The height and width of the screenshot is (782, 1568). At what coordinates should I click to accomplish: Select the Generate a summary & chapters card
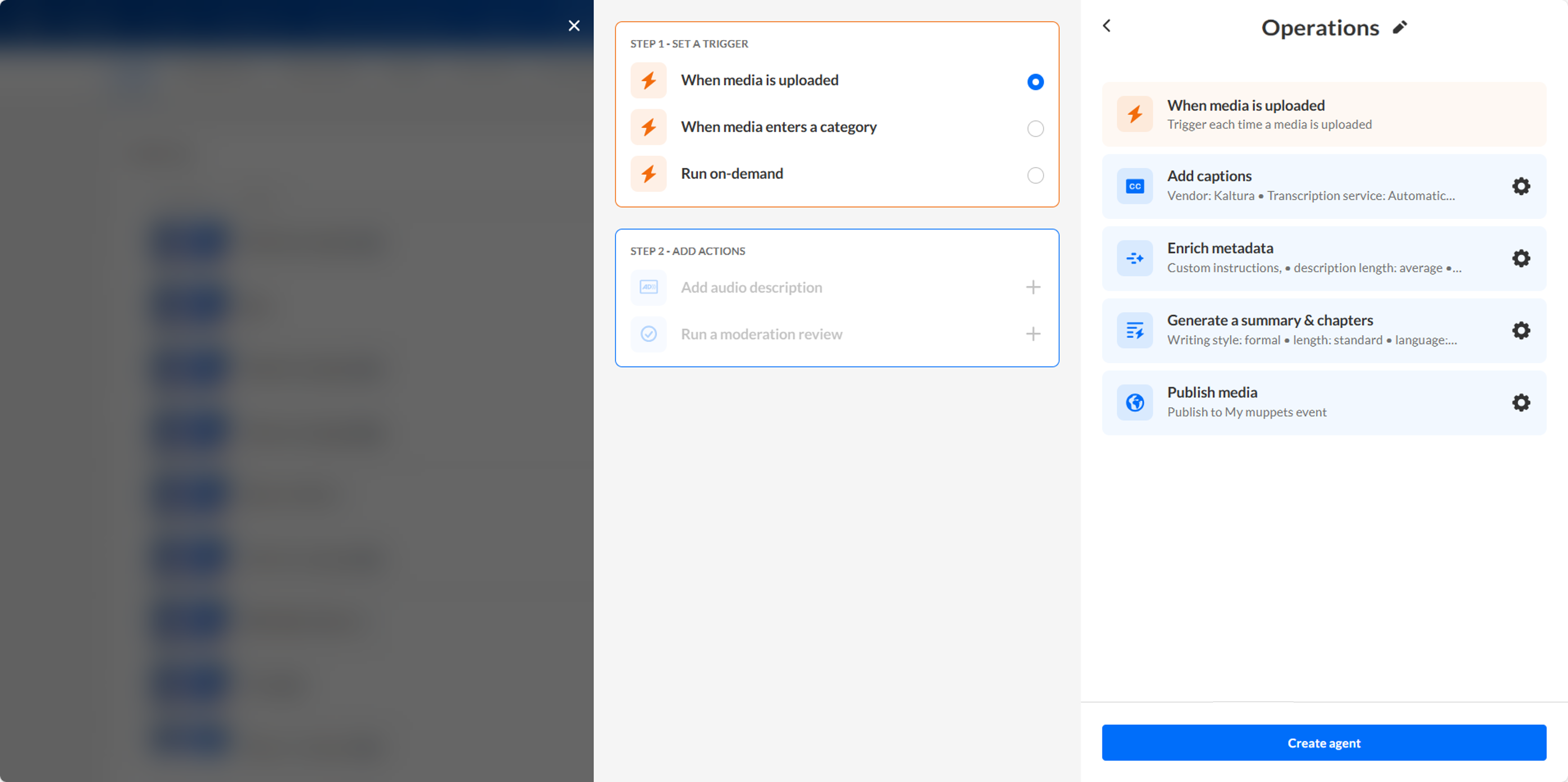(x=1309, y=331)
